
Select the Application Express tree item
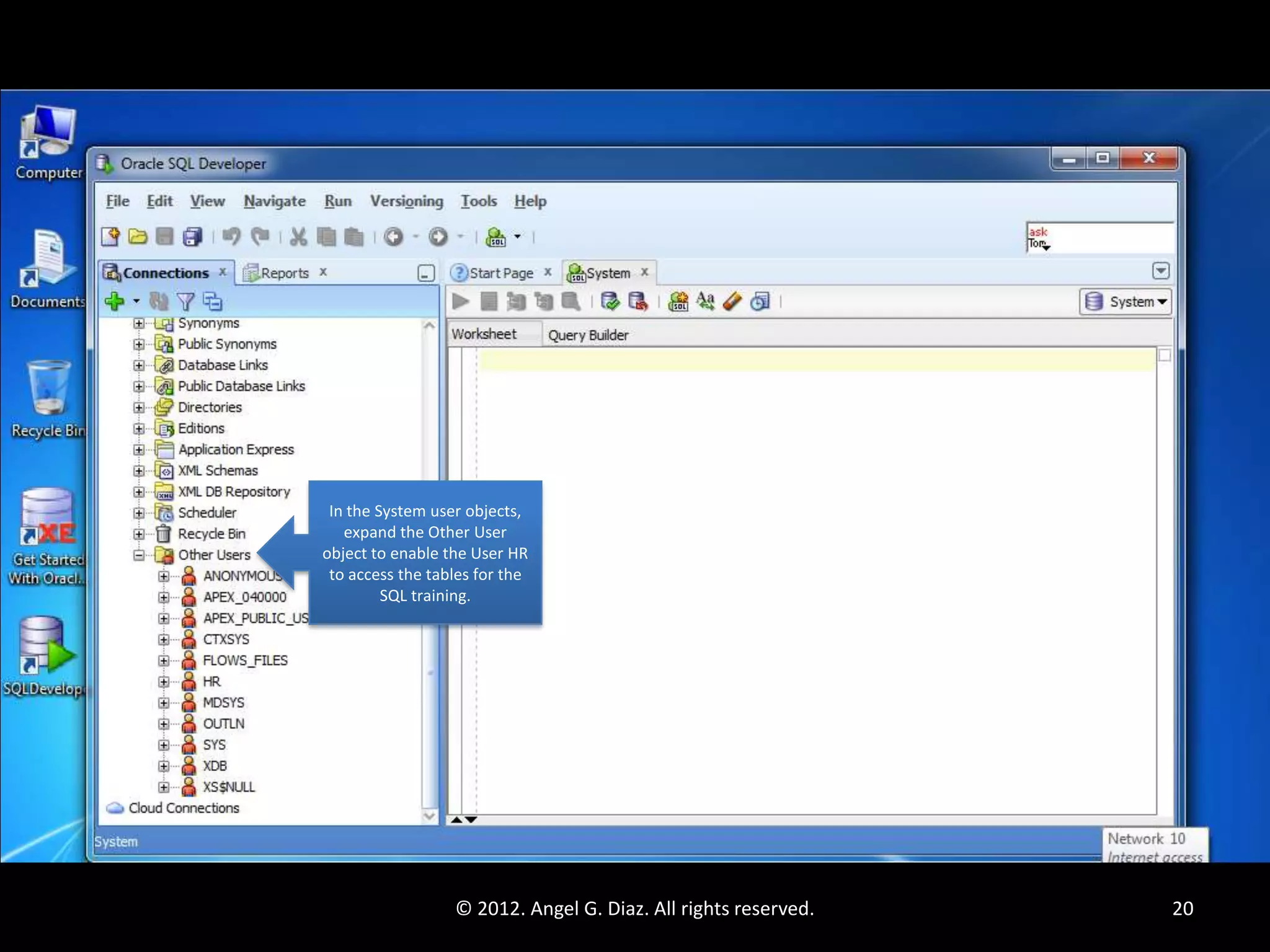[x=236, y=449]
